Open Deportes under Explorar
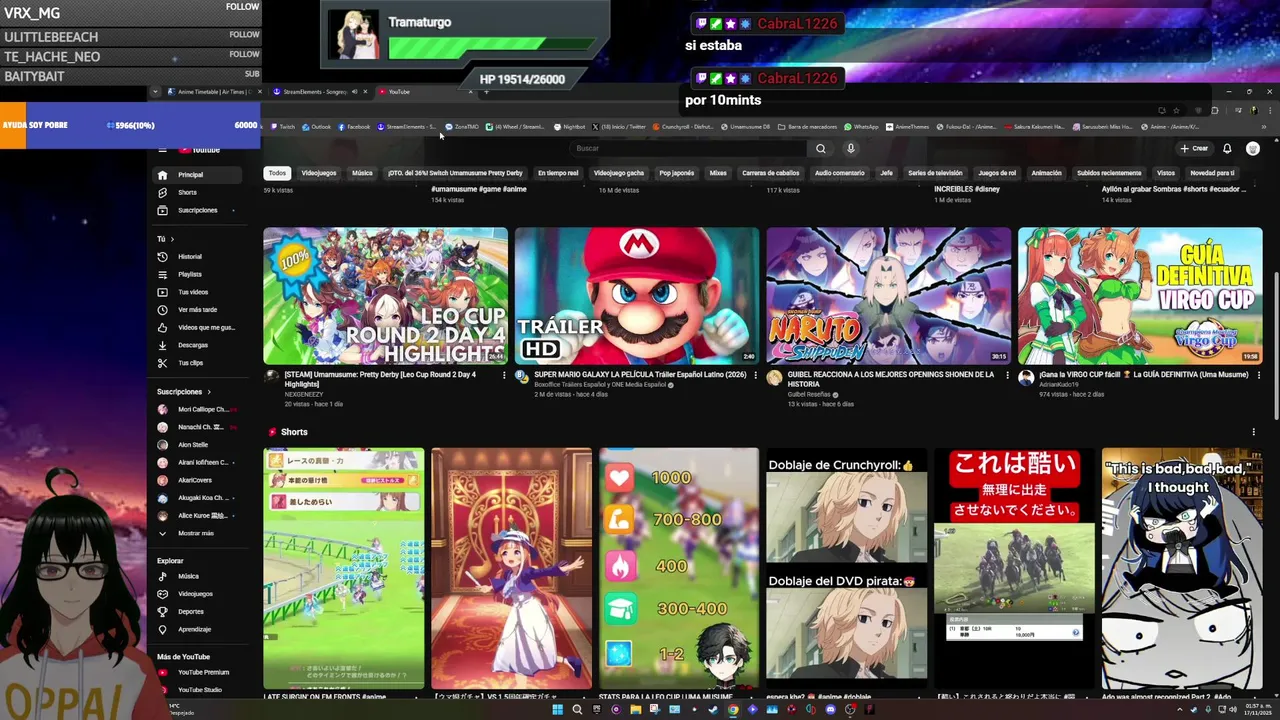 [198, 611]
